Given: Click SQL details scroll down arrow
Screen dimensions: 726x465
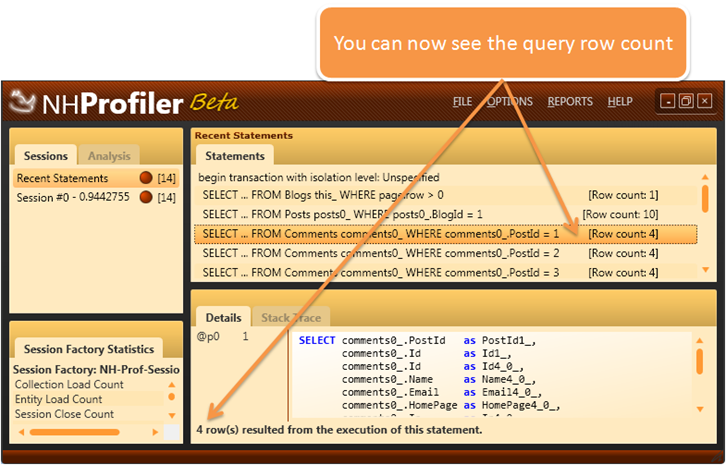Looking at the screenshot, I should (x=700, y=409).
